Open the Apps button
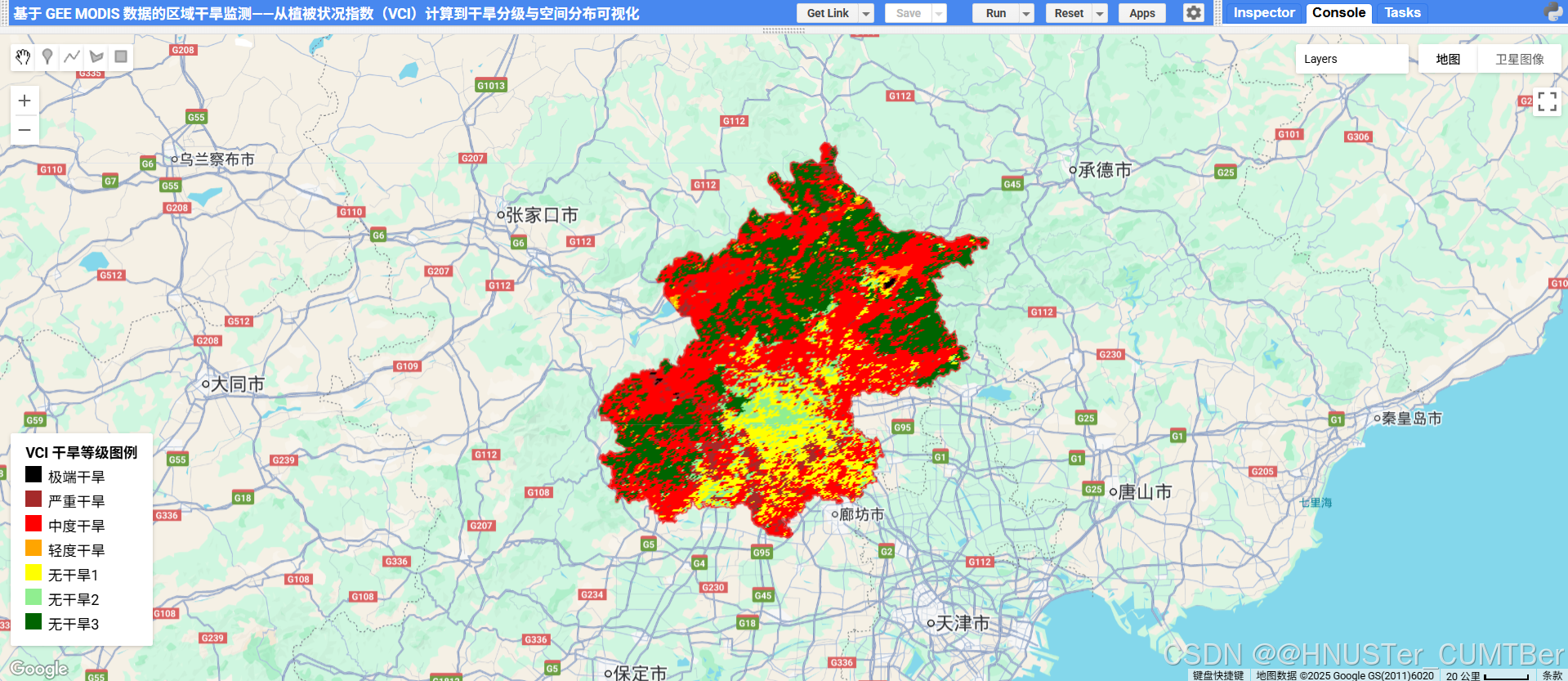The width and height of the screenshot is (1568, 681). click(x=1142, y=13)
